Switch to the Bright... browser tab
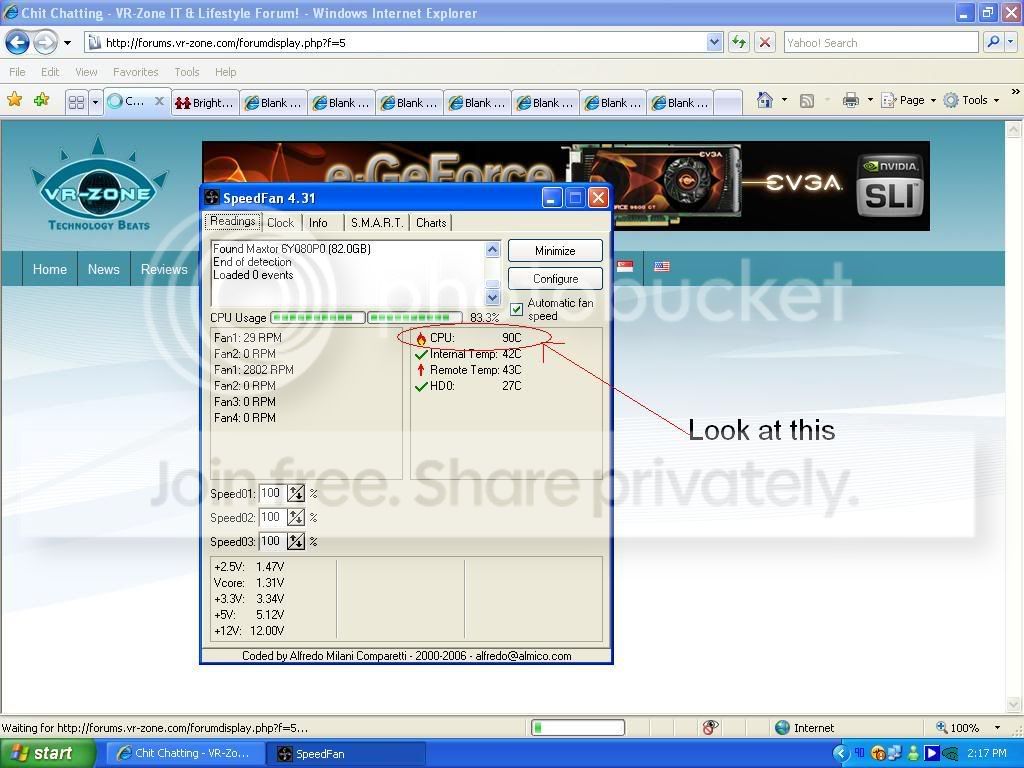The image size is (1024, 768). (x=206, y=103)
